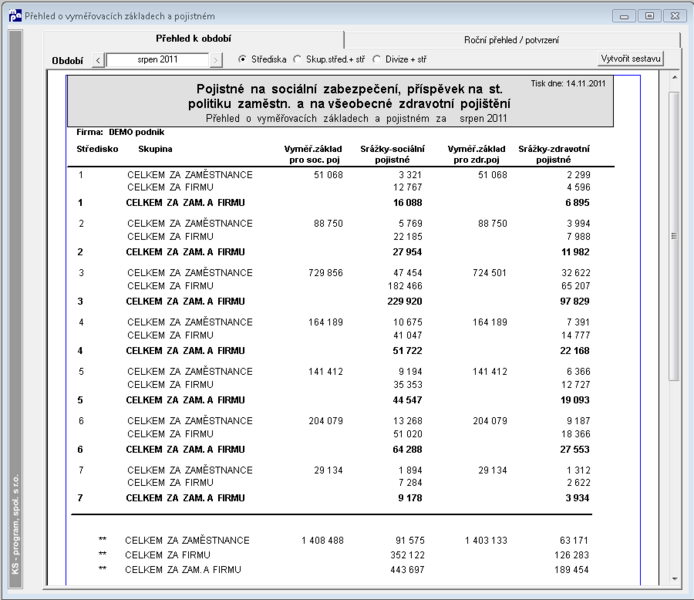
Task: Maximize the Přehled window
Action: point(649,16)
